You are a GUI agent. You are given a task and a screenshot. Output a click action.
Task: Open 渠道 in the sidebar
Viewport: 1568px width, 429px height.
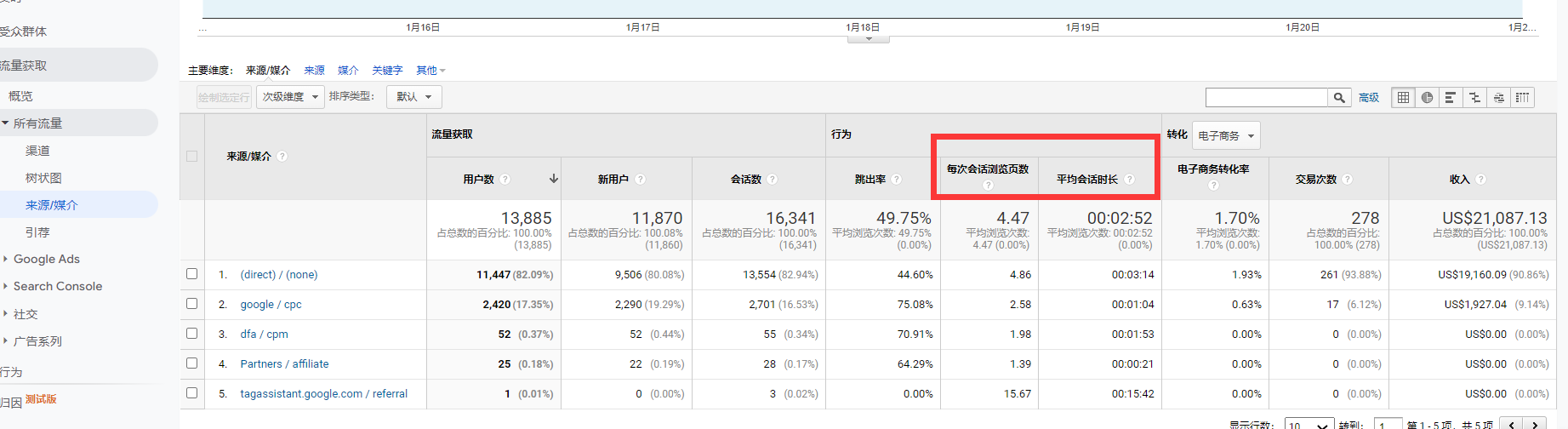37,151
